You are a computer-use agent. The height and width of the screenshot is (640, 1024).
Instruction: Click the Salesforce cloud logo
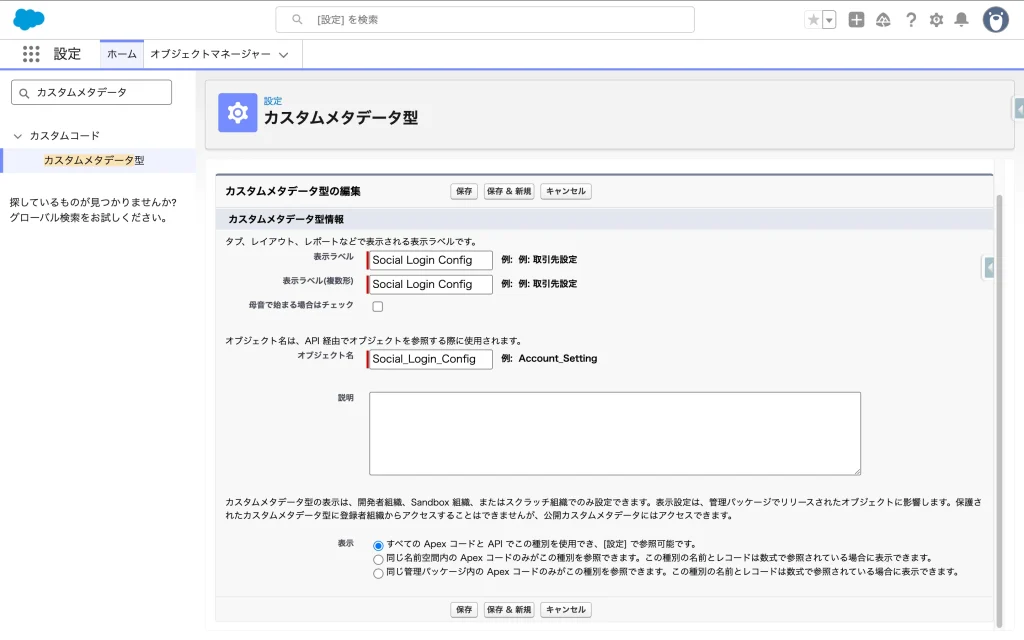(29, 19)
